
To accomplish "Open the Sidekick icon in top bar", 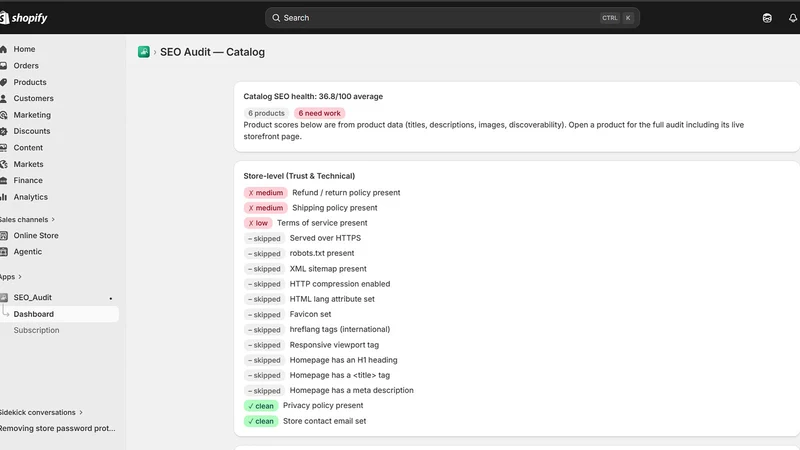I will coord(767,18).
